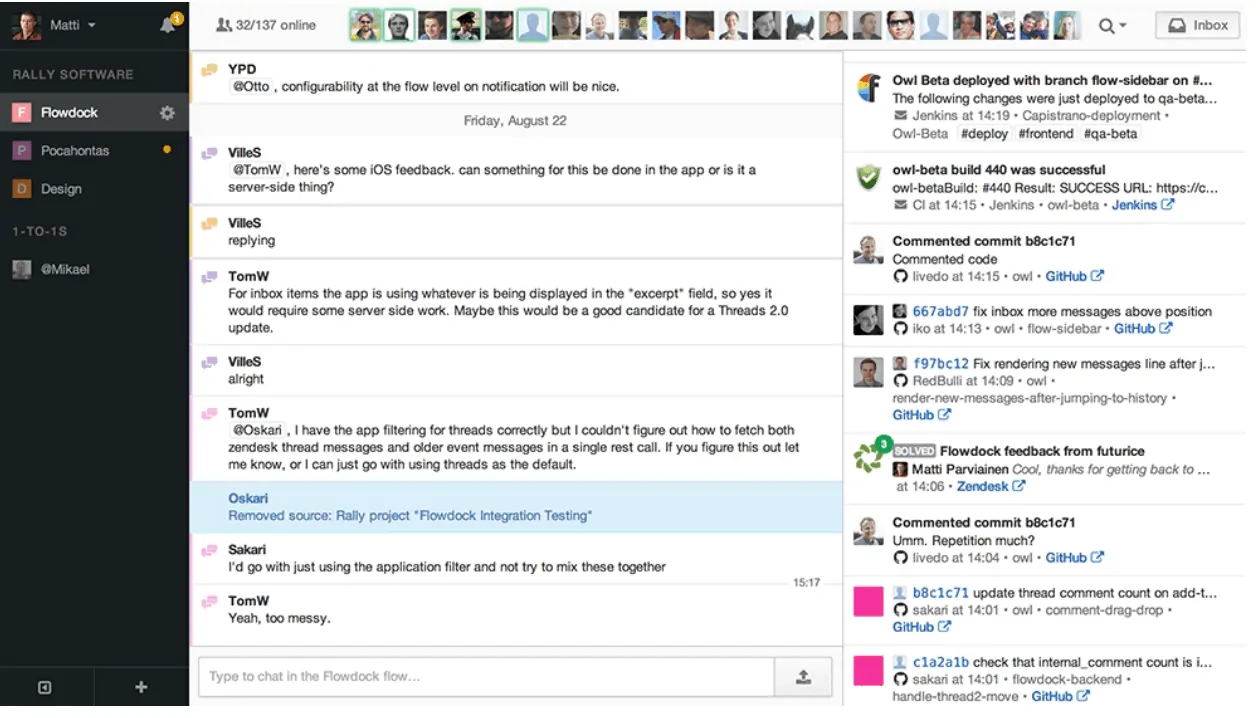
Task: Click the notification bell icon
Action: (x=168, y=25)
